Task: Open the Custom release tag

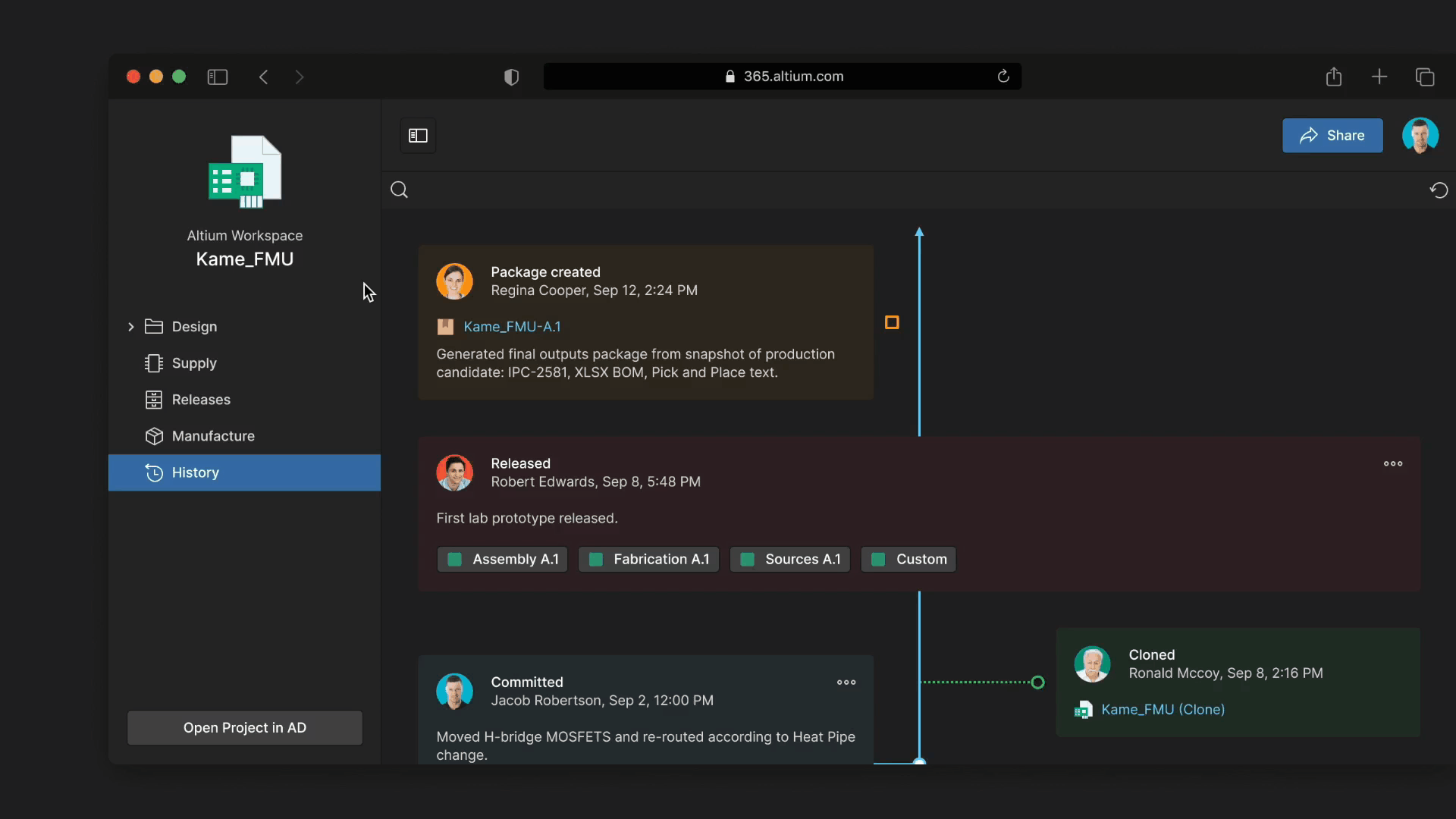Action: [908, 560]
